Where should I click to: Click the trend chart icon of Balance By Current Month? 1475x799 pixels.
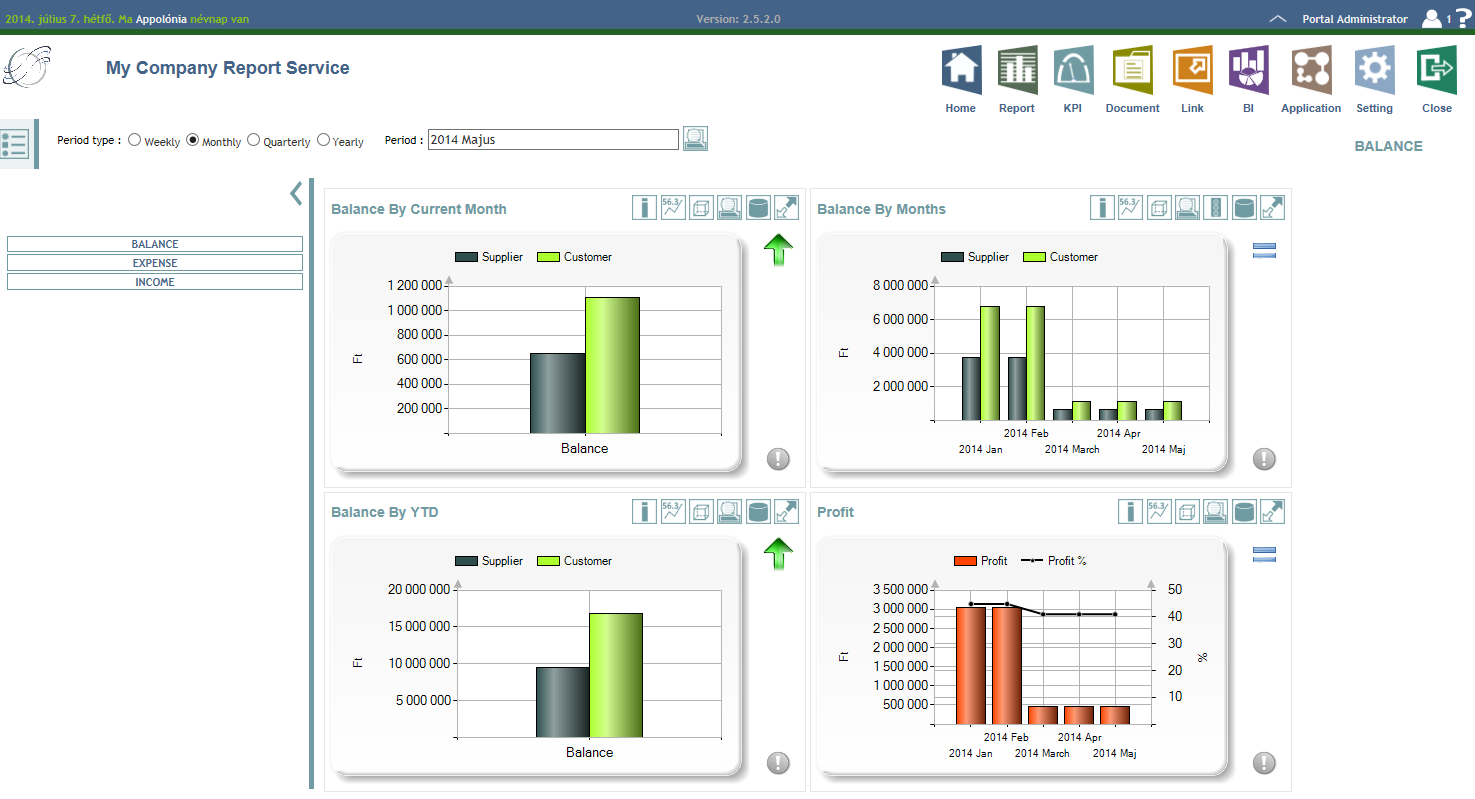click(x=673, y=208)
